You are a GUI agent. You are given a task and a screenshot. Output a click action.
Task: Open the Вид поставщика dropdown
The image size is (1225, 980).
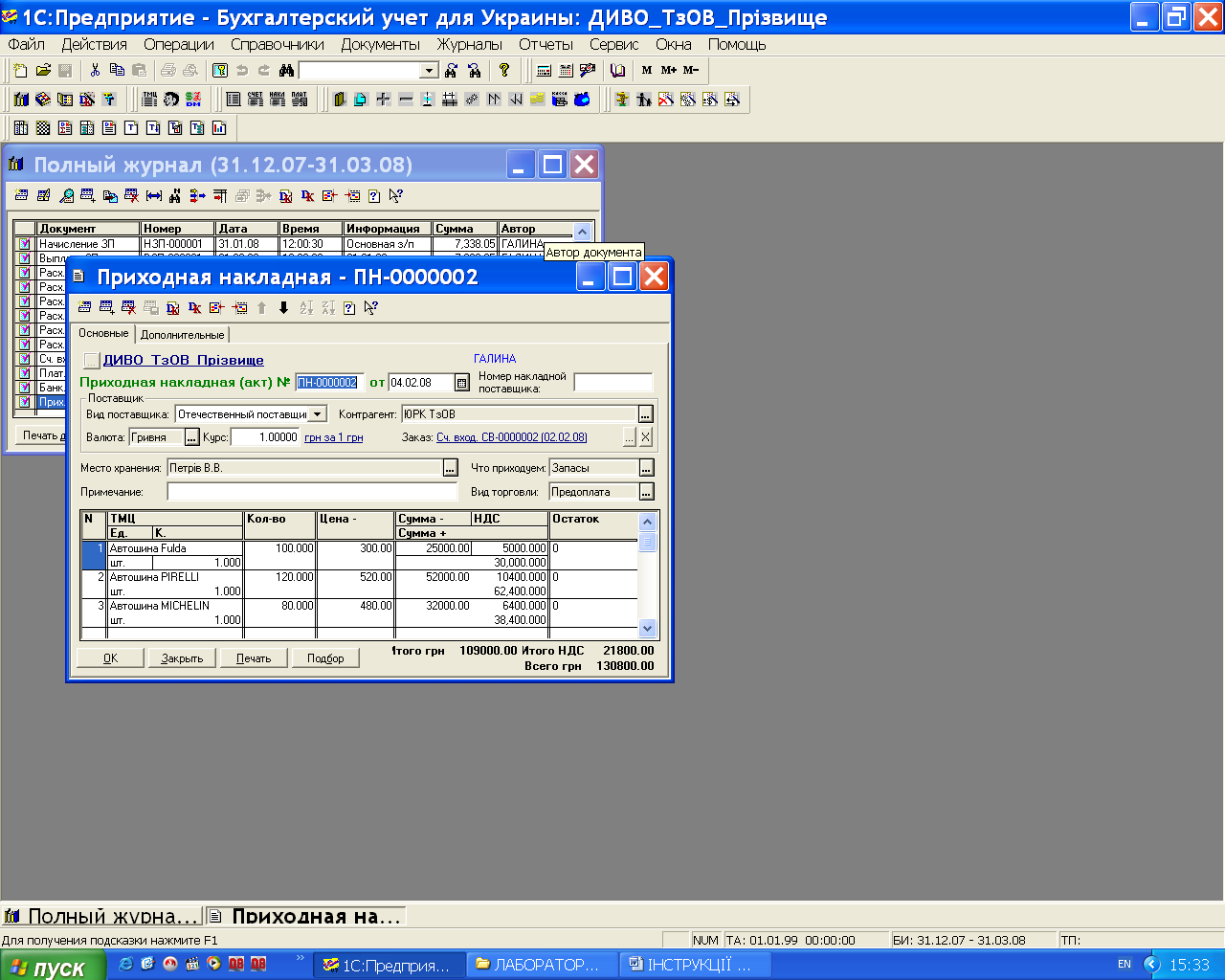(x=318, y=414)
